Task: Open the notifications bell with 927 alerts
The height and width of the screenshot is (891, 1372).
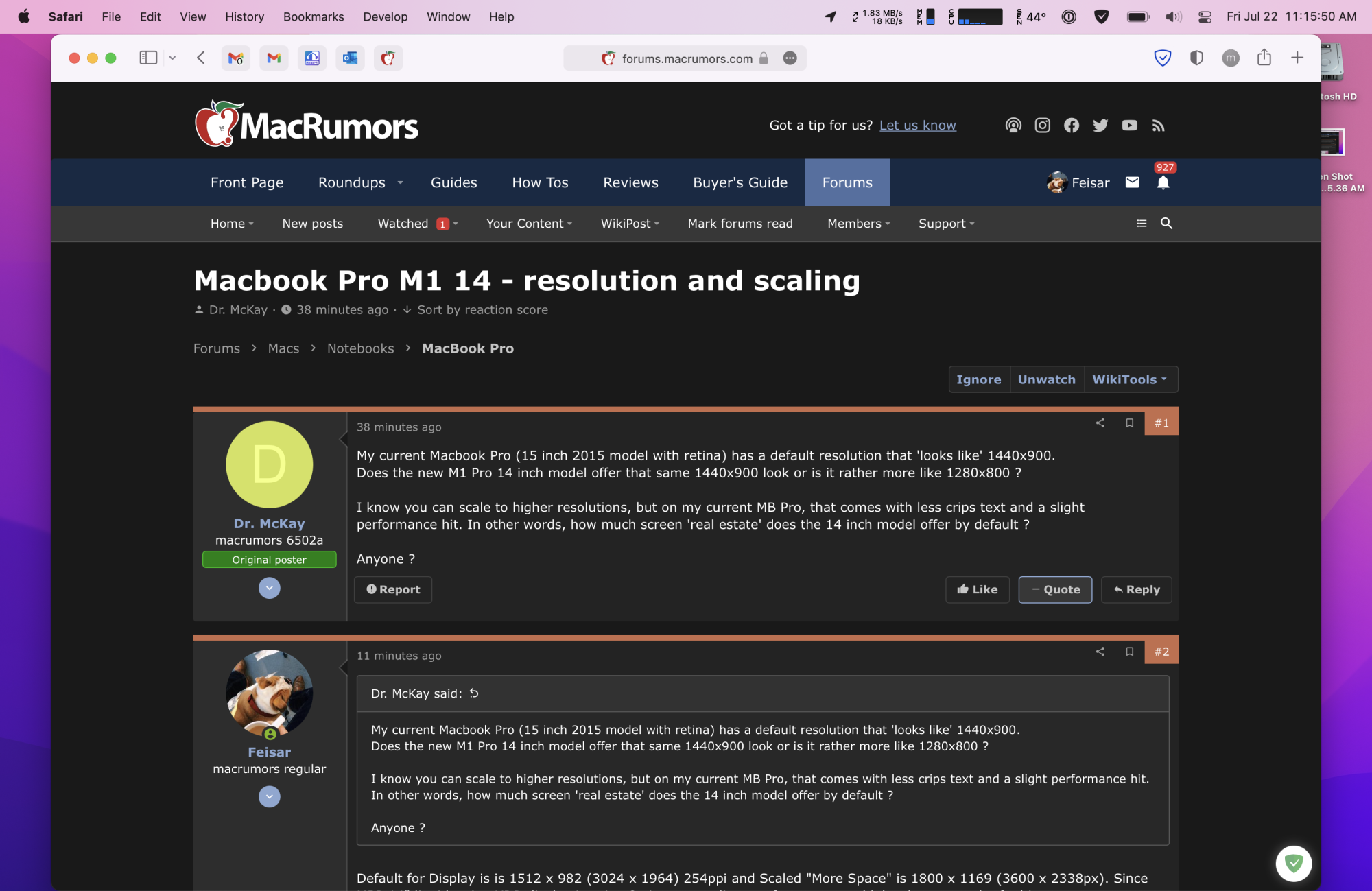Action: click(x=1163, y=182)
